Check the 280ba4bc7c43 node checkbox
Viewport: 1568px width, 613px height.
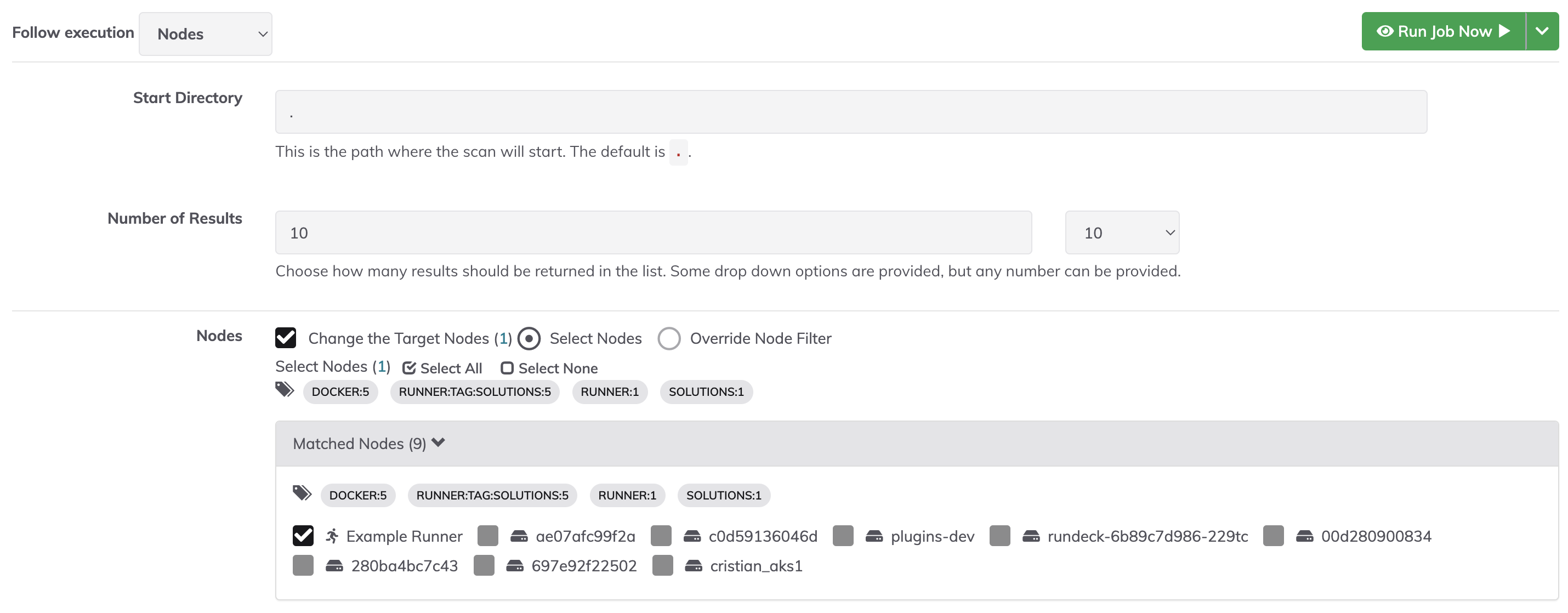(x=303, y=565)
